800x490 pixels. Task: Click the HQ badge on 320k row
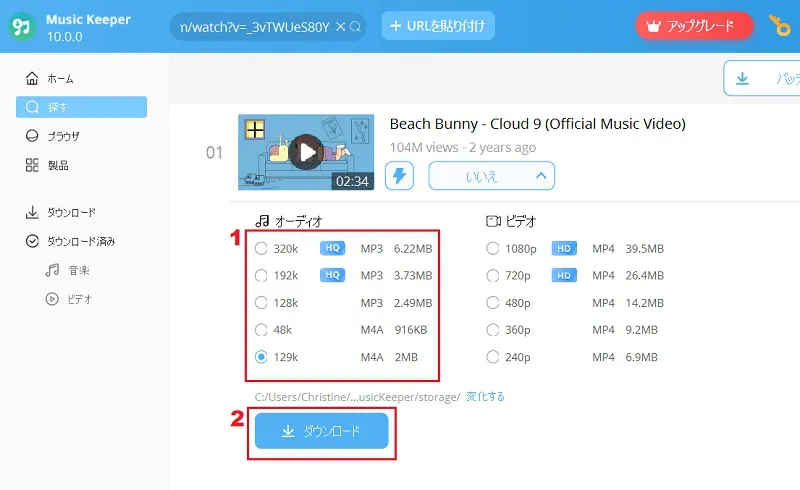click(332, 248)
